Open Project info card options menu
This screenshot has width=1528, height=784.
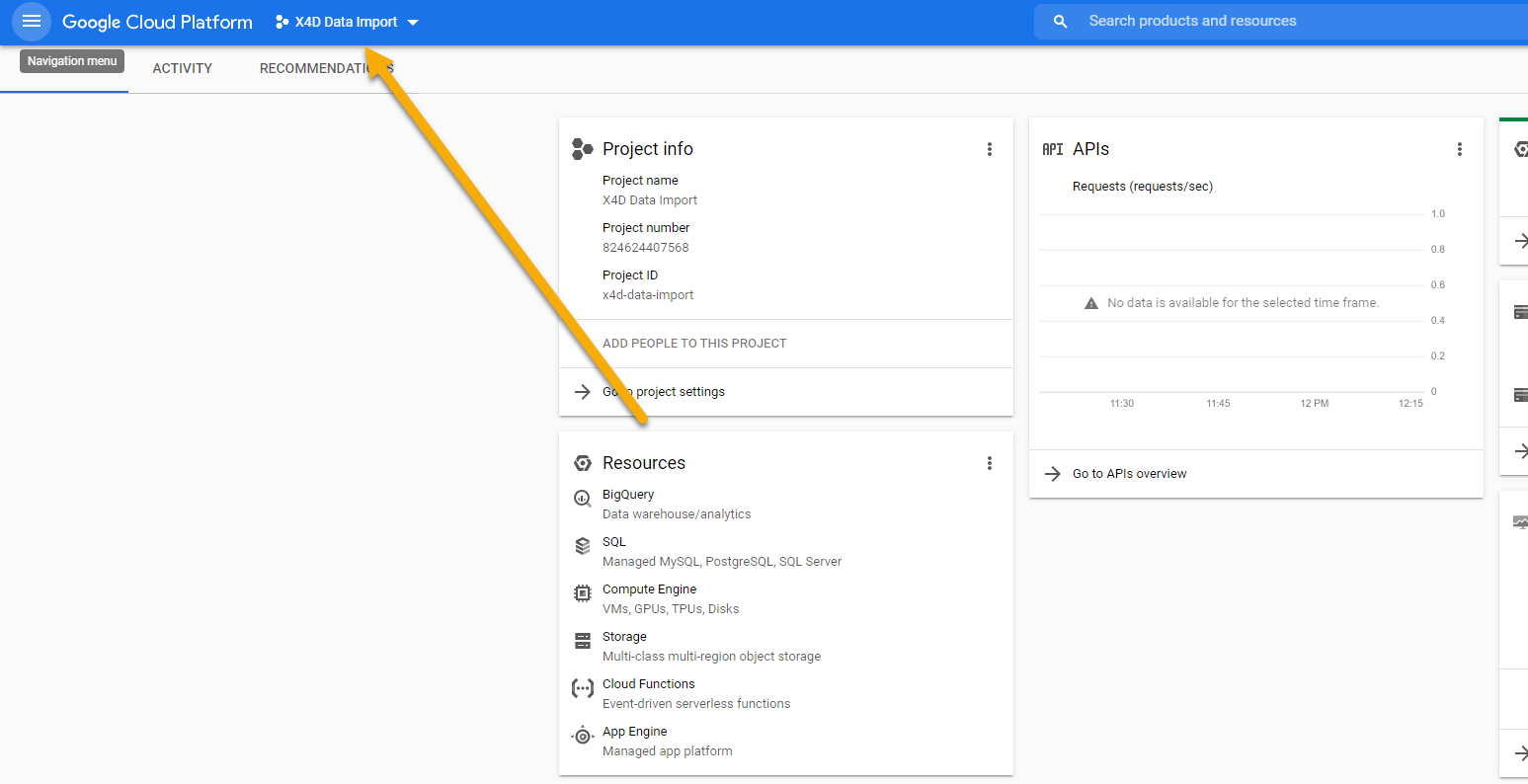click(x=989, y=149)
